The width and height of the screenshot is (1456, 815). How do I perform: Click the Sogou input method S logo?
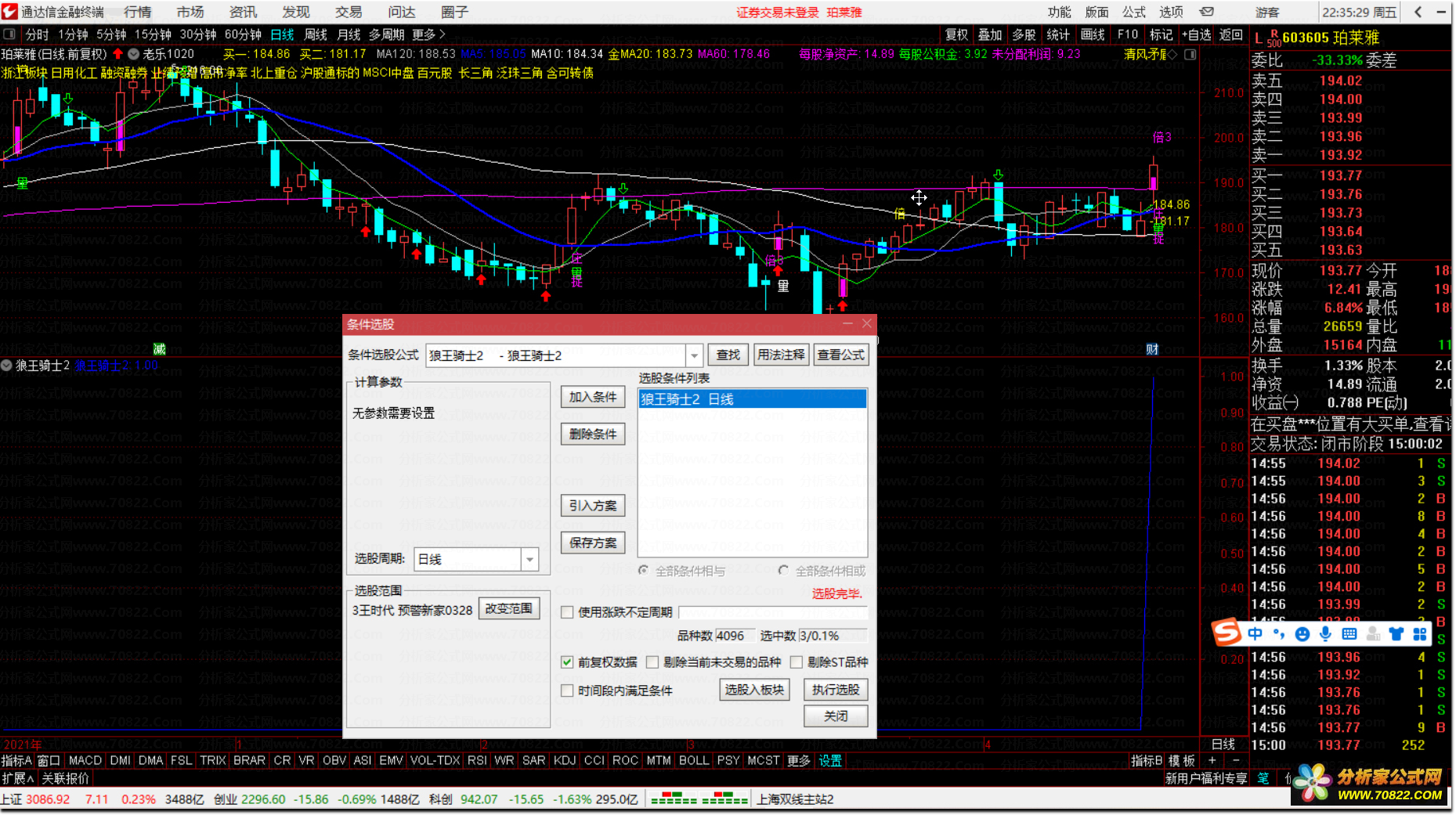[1227, 633]
